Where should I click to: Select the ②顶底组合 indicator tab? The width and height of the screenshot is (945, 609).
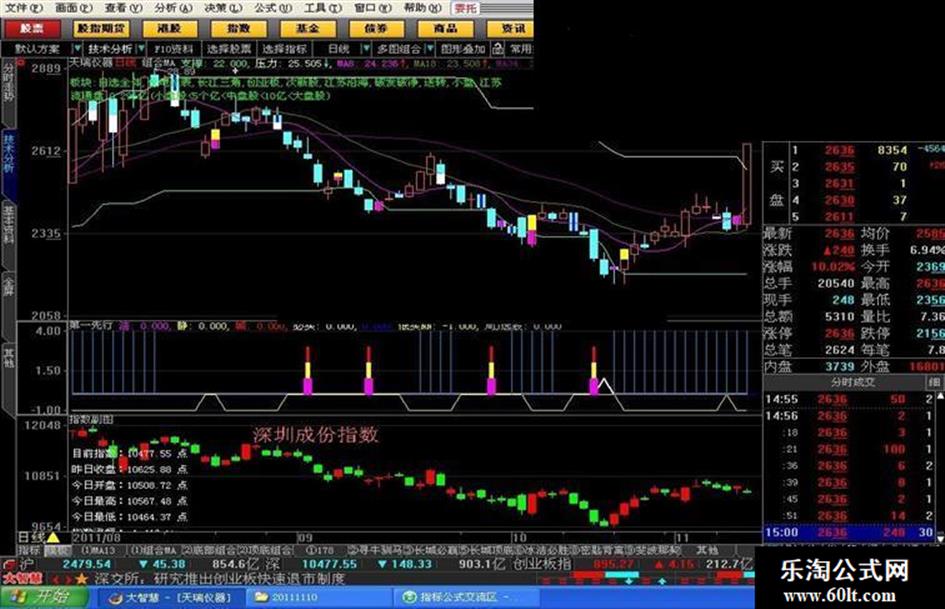pos(265,550)
